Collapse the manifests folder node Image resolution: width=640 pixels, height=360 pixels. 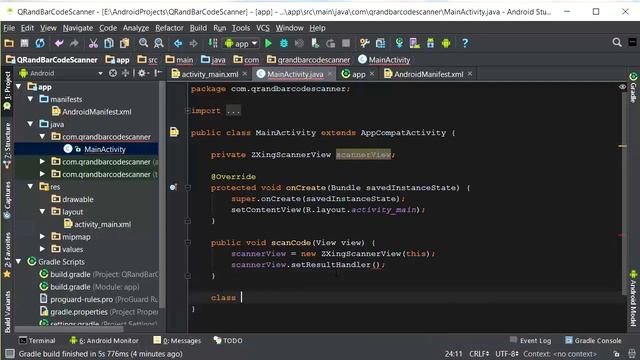click(x=31, y=99)
